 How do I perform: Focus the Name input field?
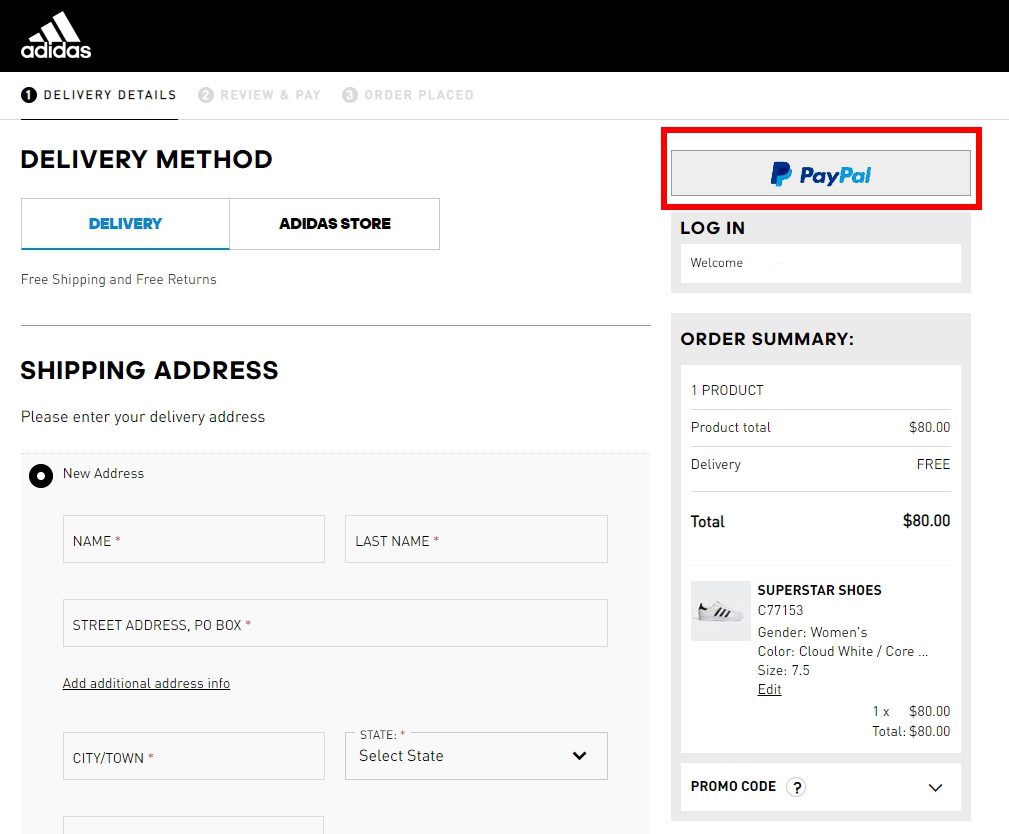click(194, 539)
